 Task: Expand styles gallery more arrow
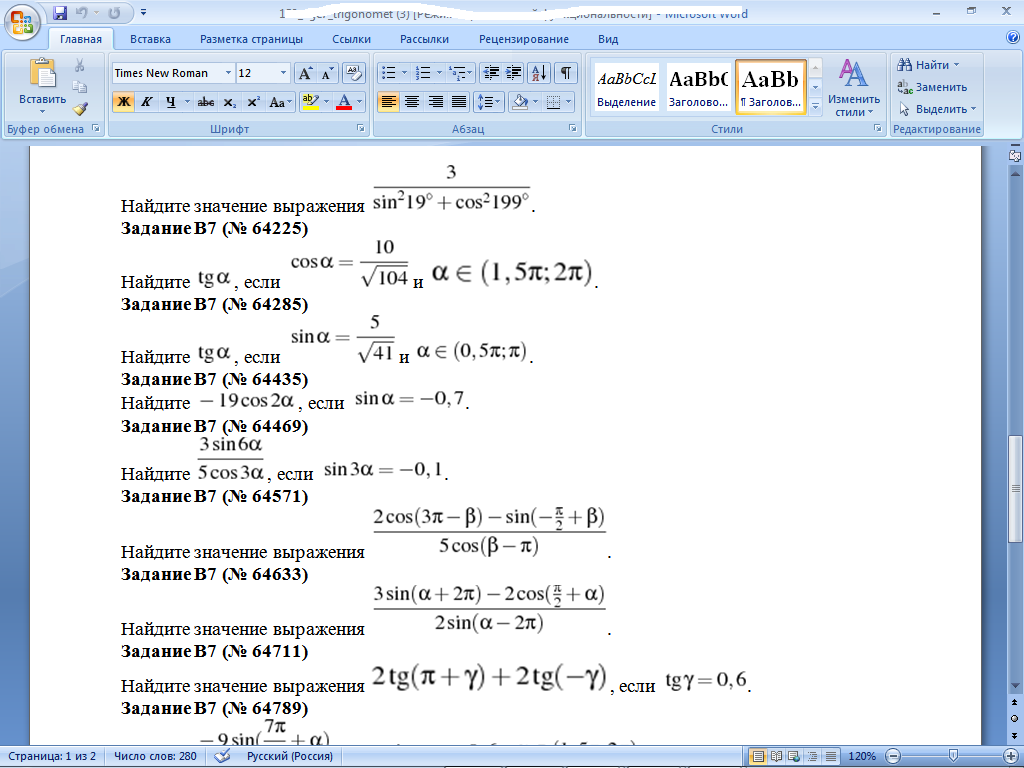[x=816, y=106]
